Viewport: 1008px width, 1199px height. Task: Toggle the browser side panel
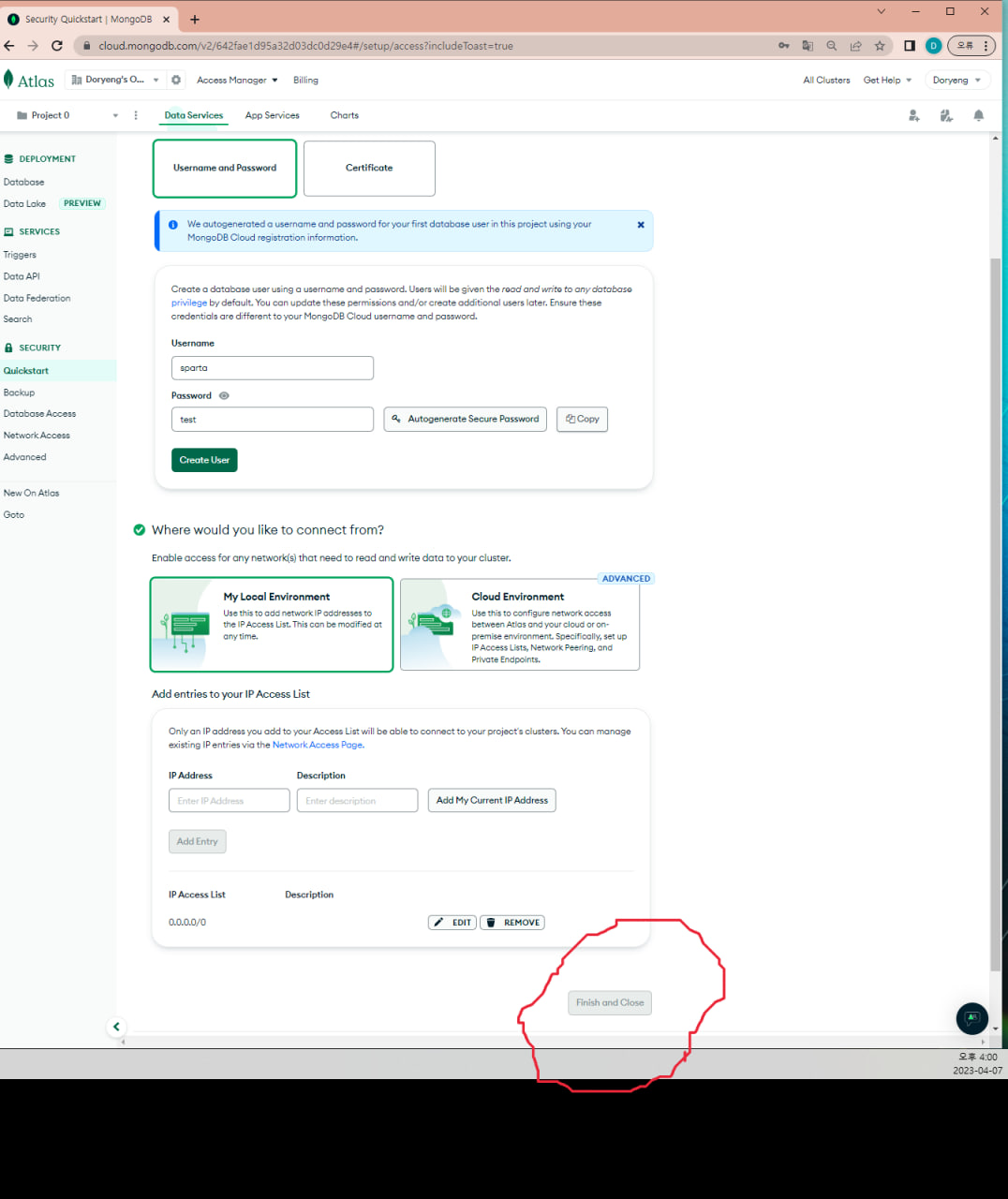coord(909,45)
